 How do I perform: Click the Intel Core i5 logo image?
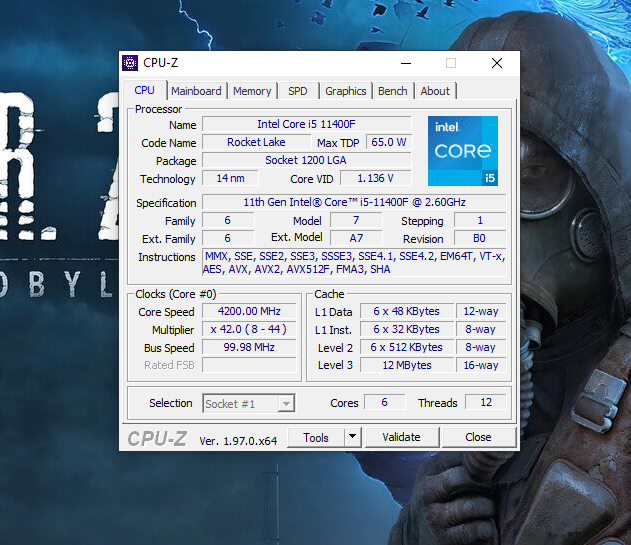coord(462,151)
